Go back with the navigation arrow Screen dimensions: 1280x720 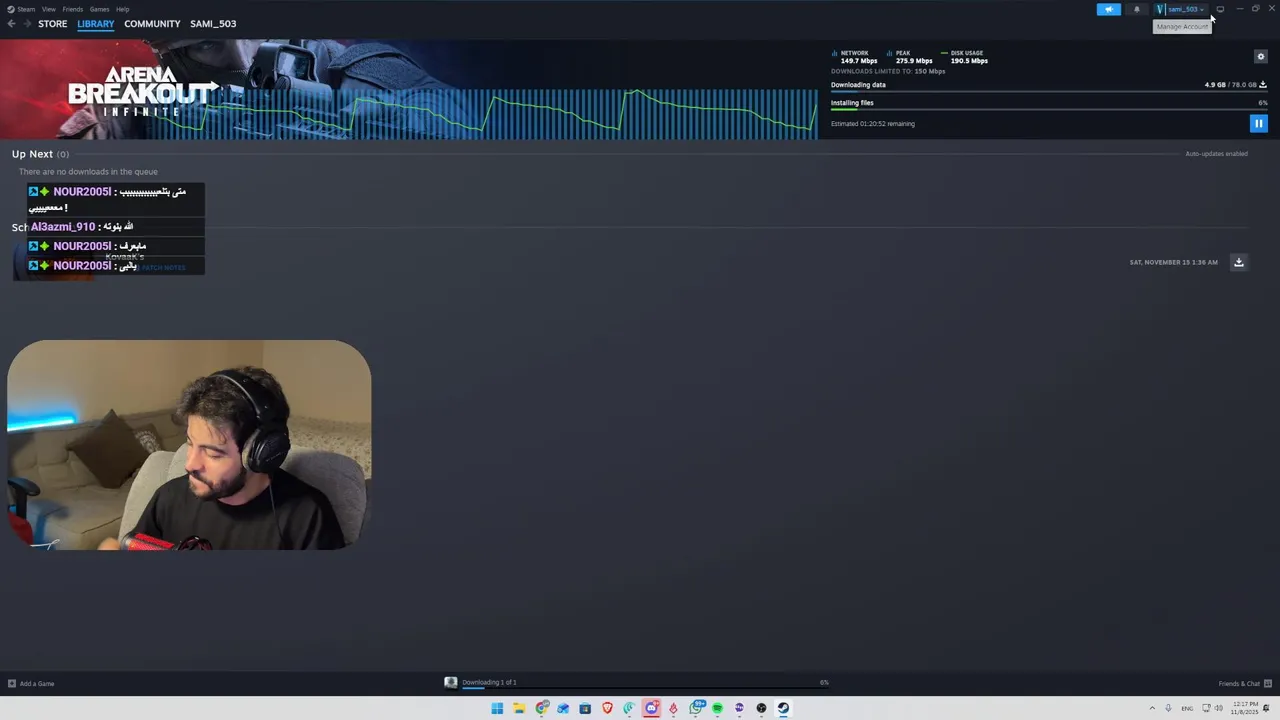pos(11,24)
